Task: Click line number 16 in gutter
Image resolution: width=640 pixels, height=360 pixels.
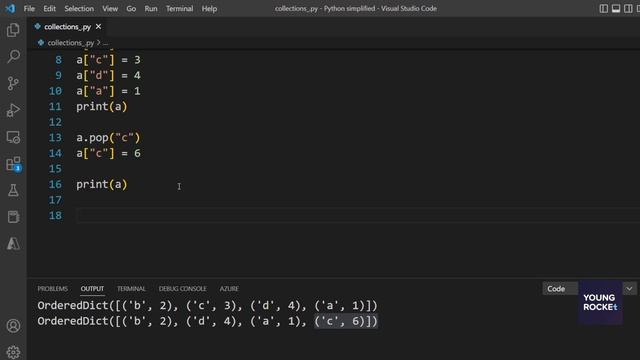Action: click(55, 184)
